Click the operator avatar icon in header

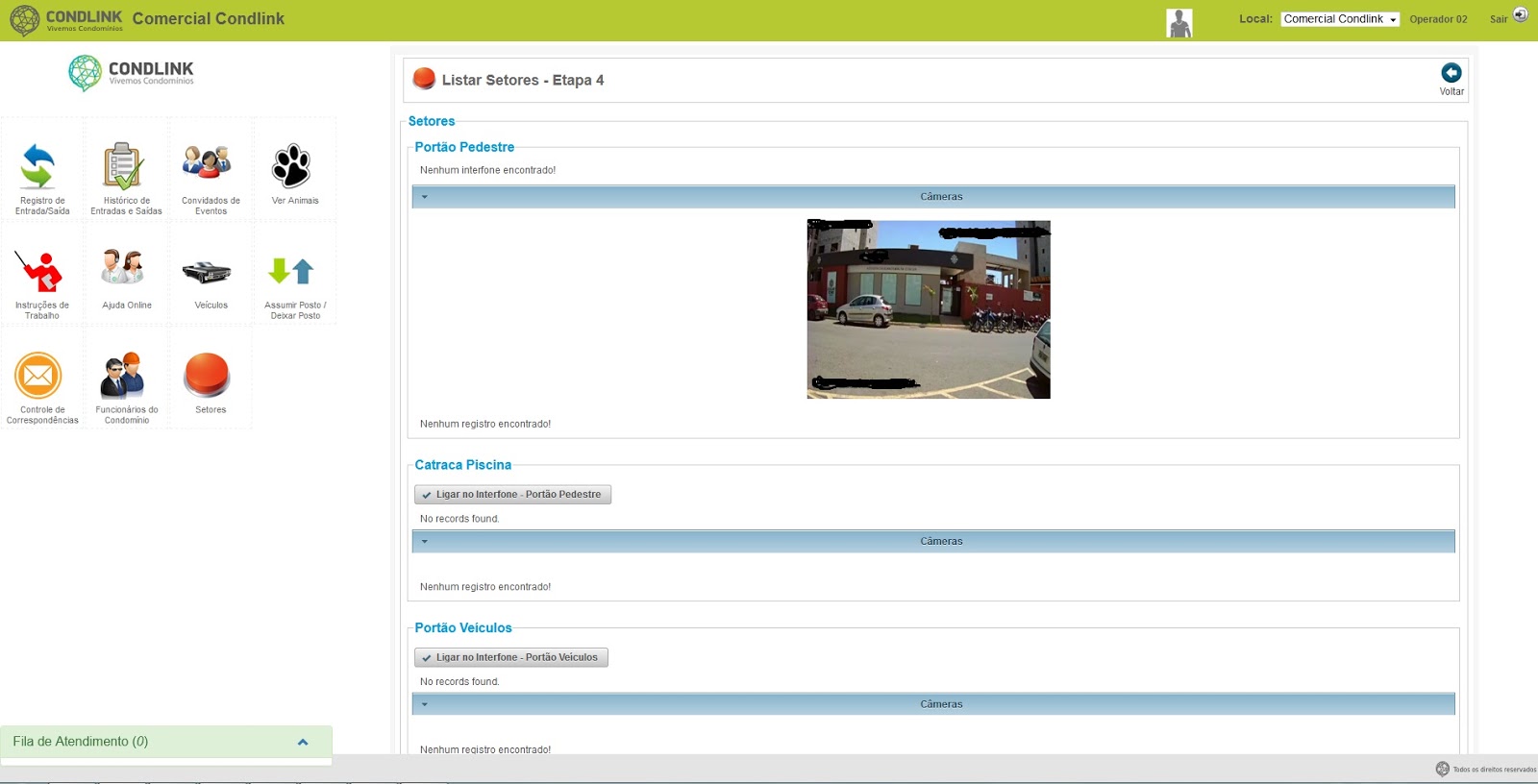coord(1179,23)
